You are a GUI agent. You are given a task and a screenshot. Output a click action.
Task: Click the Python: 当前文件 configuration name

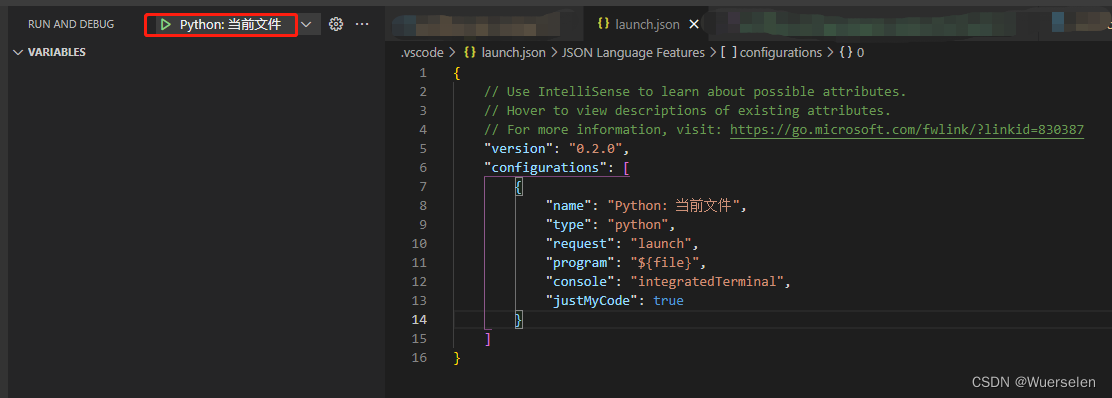point(230,25)
